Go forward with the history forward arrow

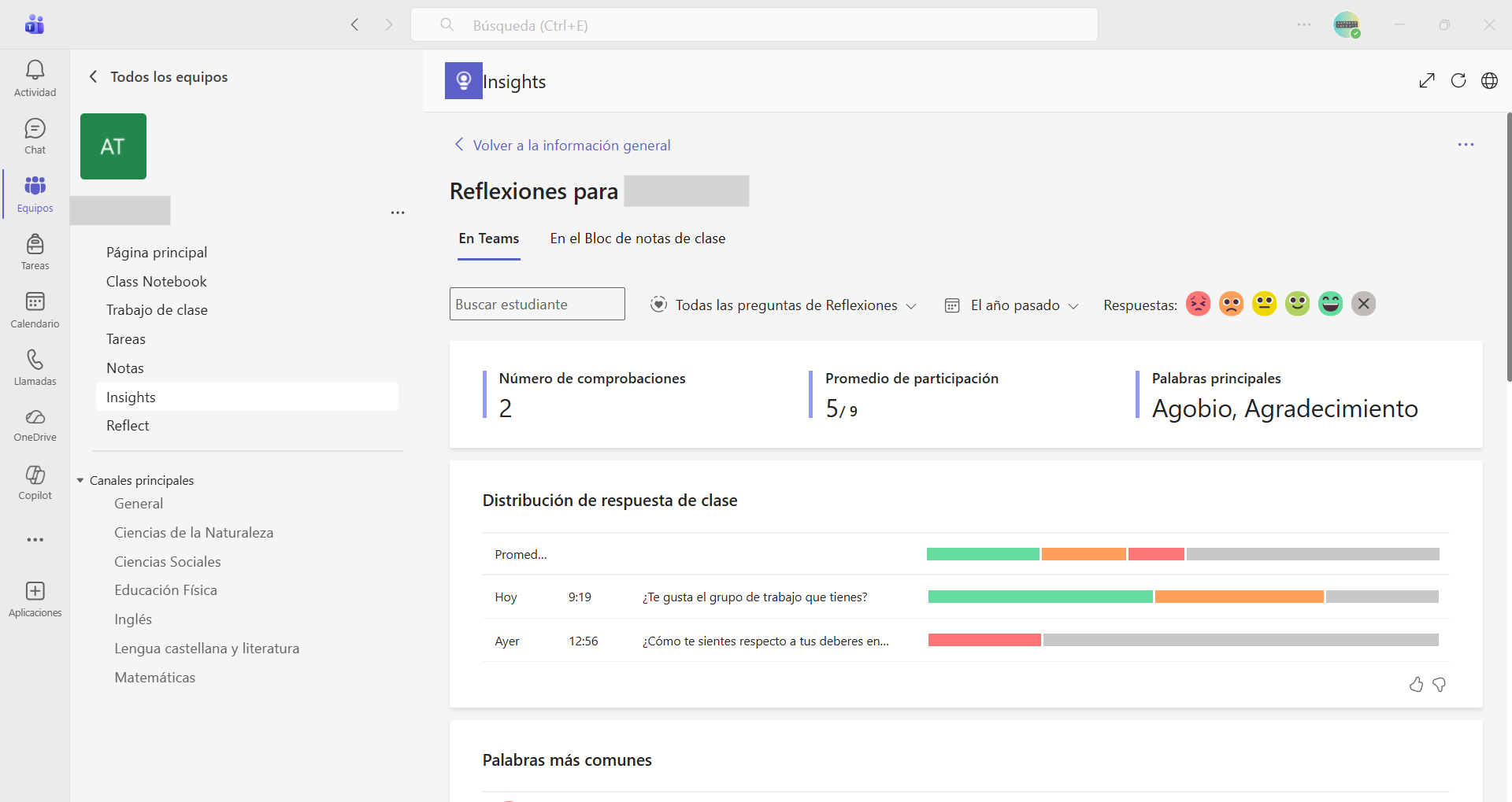pyautogui.click(x=389, y=24)
